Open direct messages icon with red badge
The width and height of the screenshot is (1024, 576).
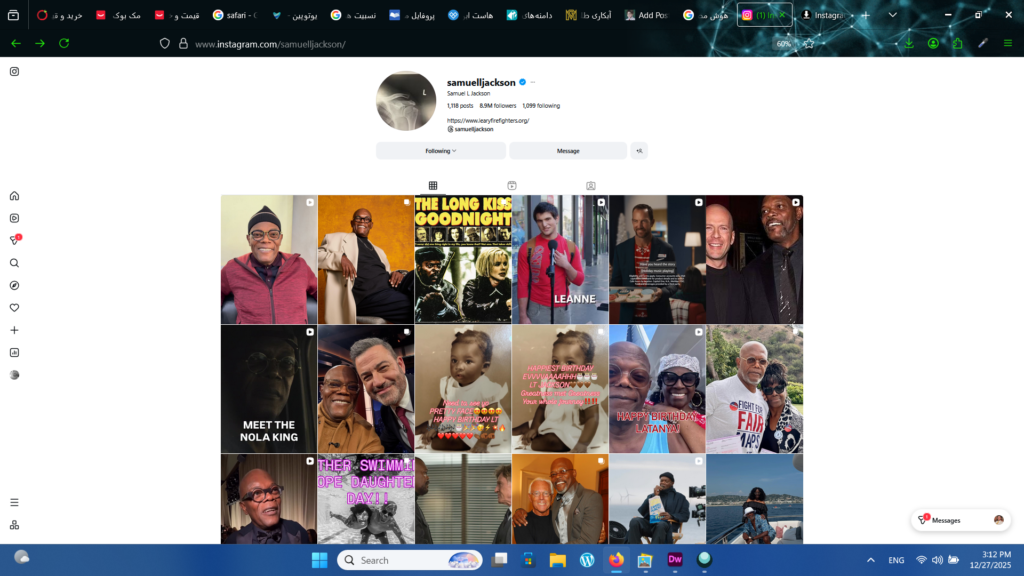coord(14,241)
